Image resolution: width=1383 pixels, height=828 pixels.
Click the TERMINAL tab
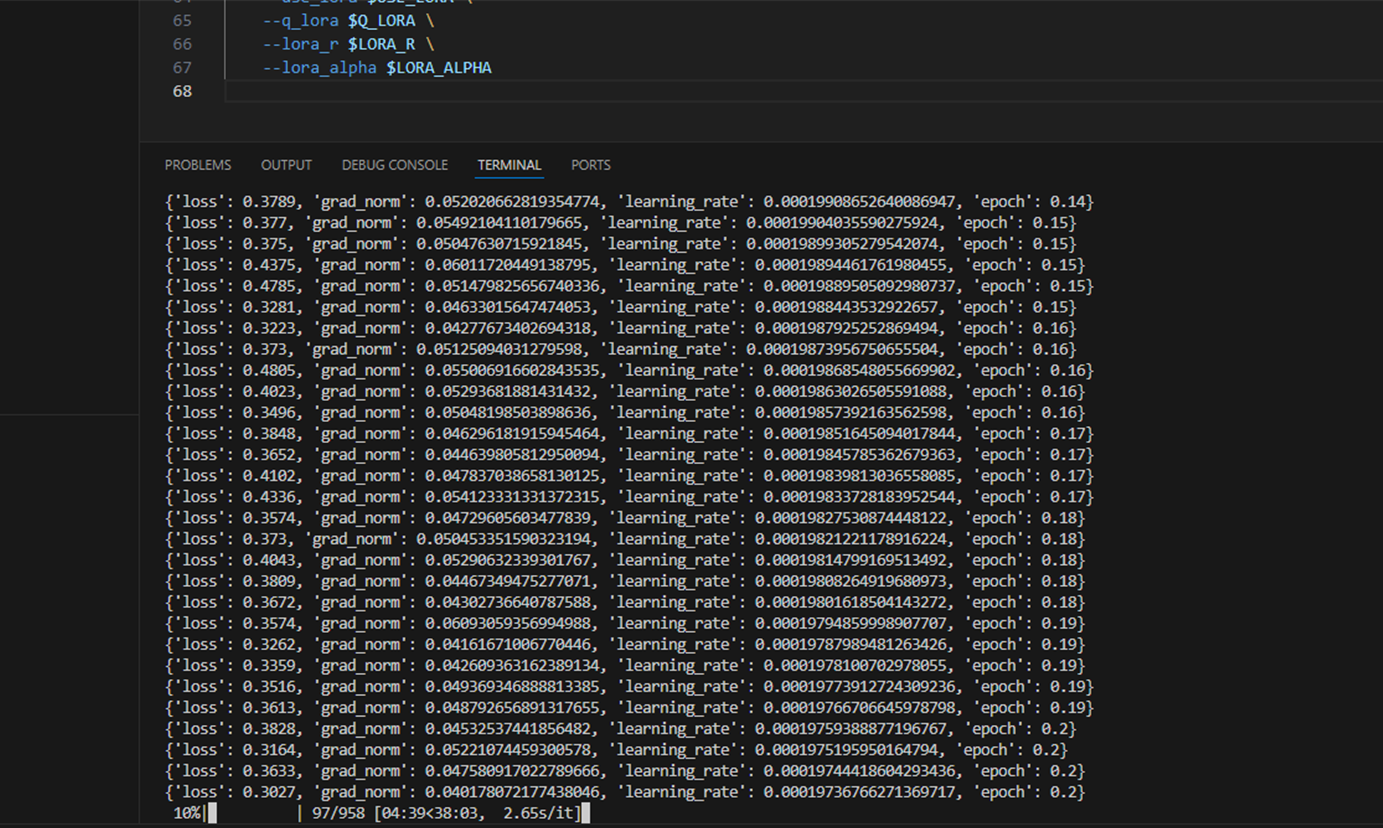coord(509,165)
